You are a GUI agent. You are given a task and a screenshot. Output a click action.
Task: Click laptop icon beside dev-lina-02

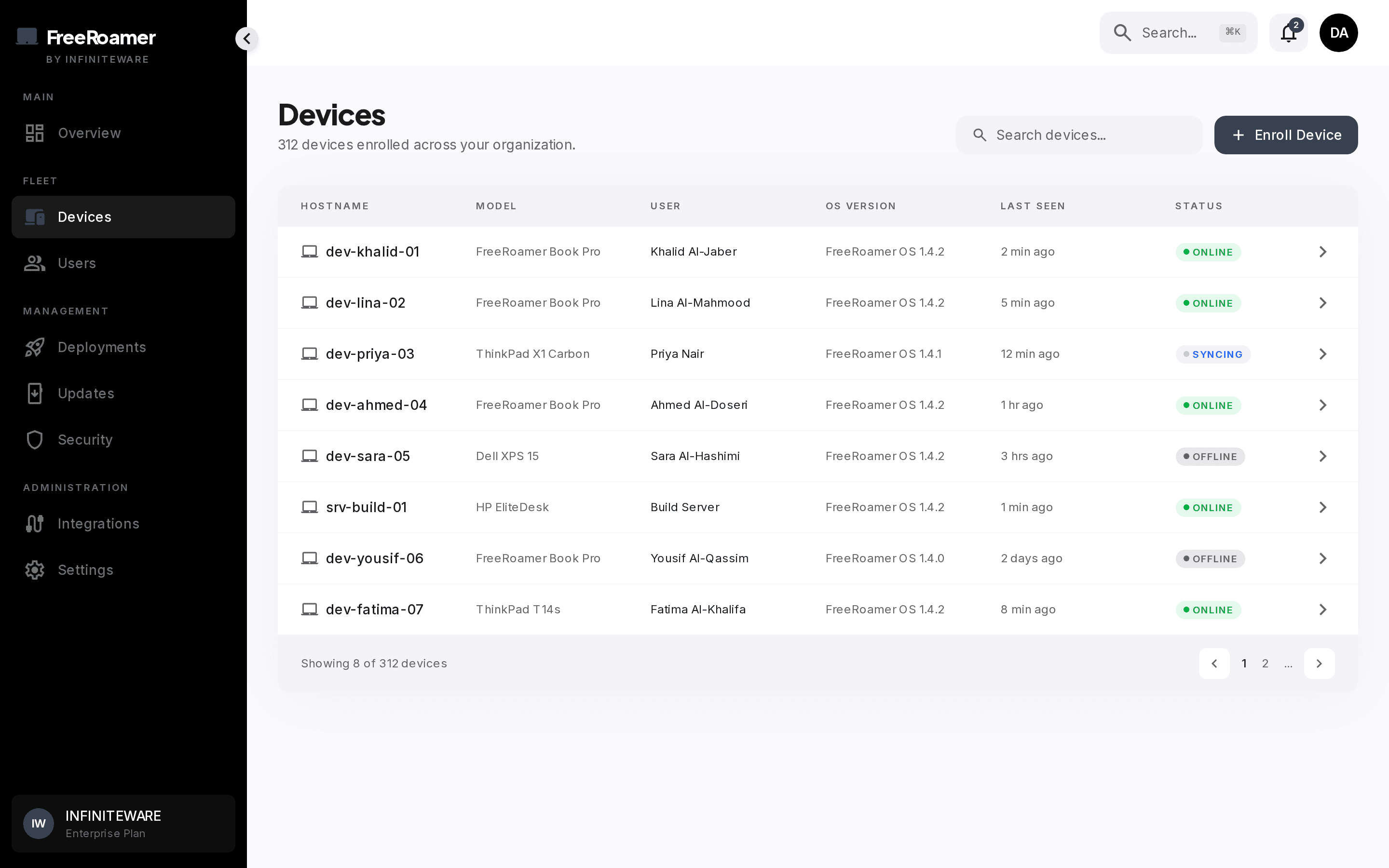click(309, 302)
